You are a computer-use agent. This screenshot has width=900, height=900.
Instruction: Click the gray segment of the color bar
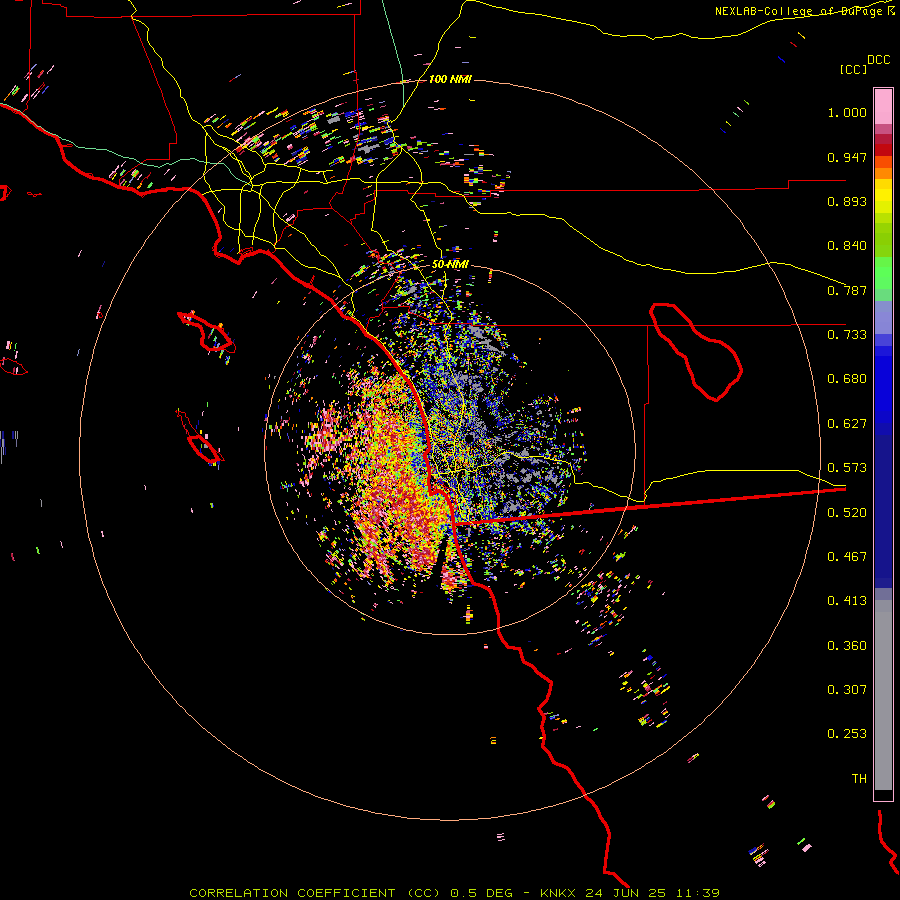click(x=883, y=695)
